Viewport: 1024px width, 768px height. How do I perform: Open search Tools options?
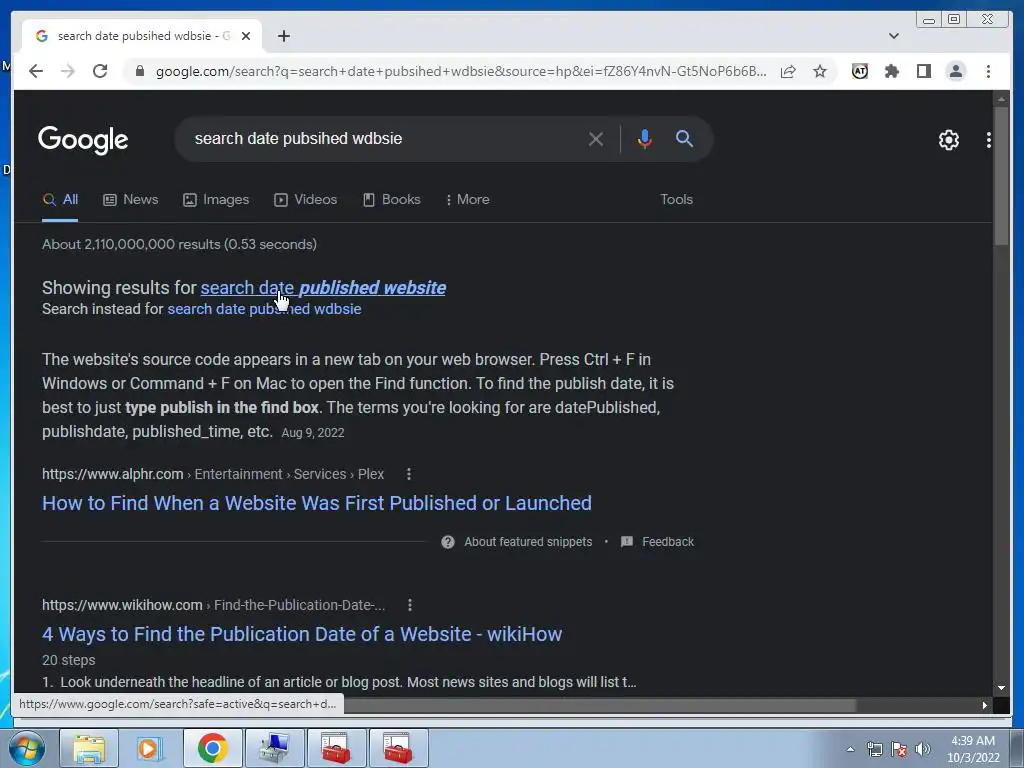pyautogui.click(x=676, y=200)
